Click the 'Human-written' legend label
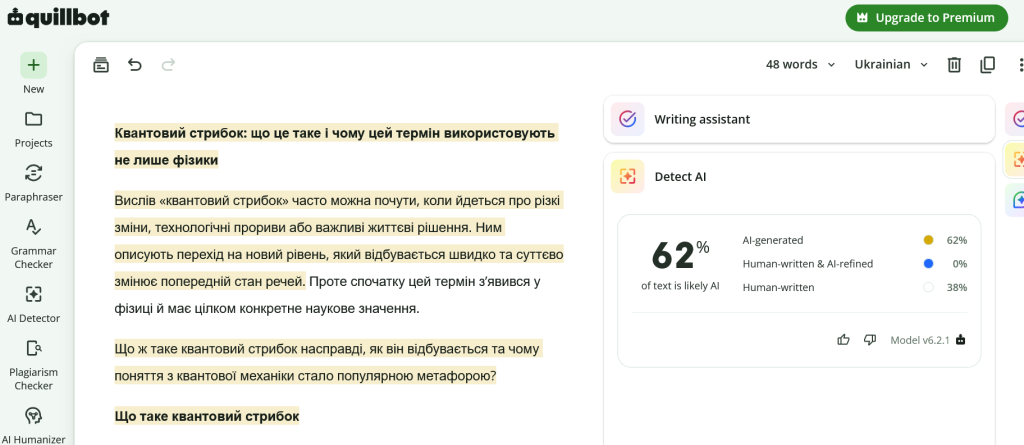This screenshot has height=445, width=1024. (x=778, y=288)
